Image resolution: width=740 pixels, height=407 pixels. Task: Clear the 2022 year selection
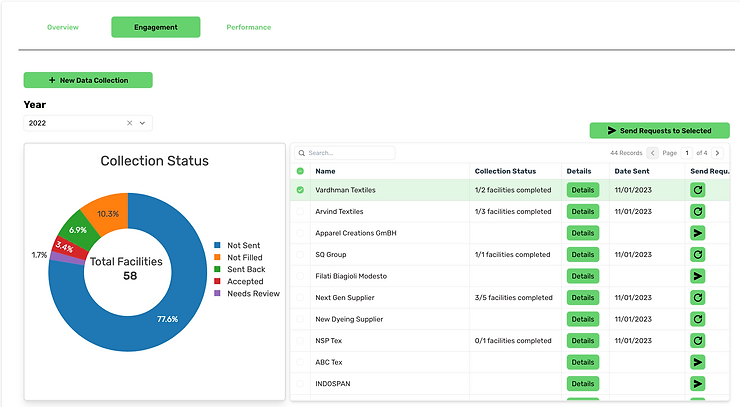129,123
